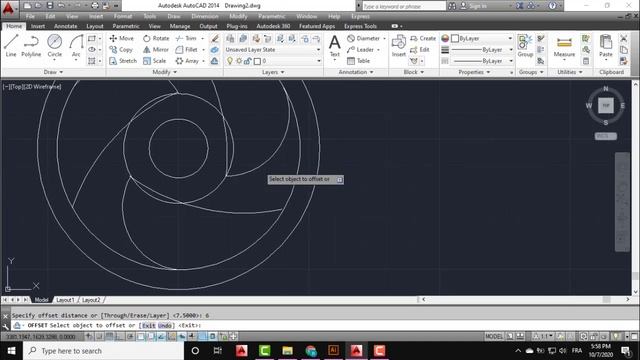
Task: Click the Group tool
Action: click(x=525, y=45)
